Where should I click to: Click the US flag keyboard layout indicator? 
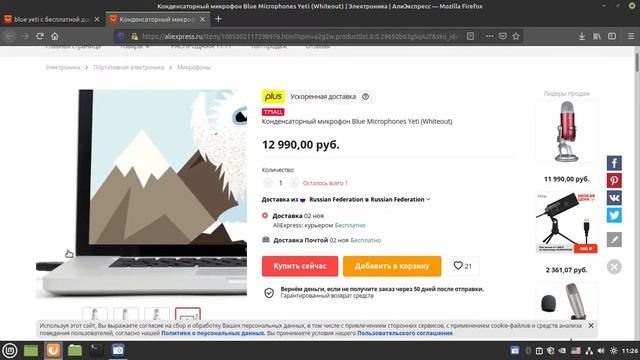576,351
